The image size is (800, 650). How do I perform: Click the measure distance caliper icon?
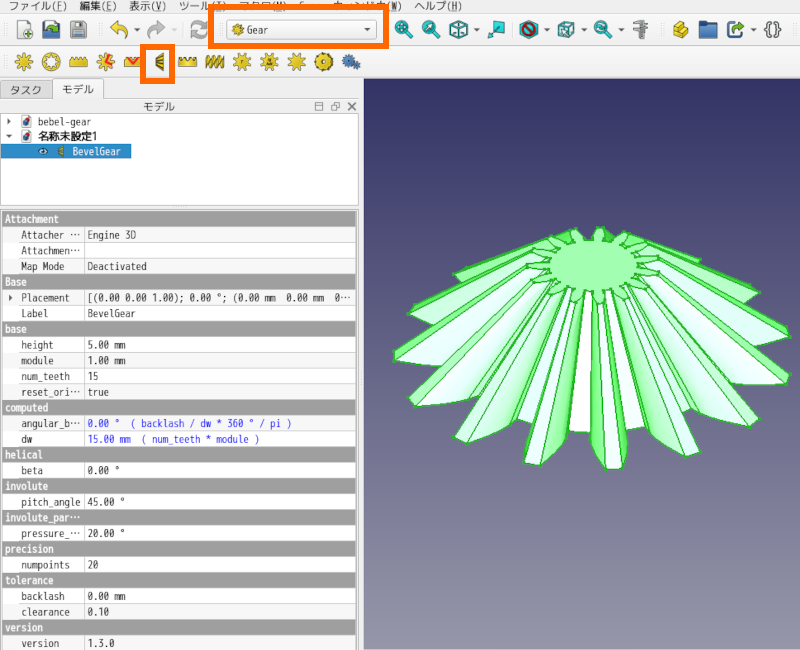tap(636, 29)
